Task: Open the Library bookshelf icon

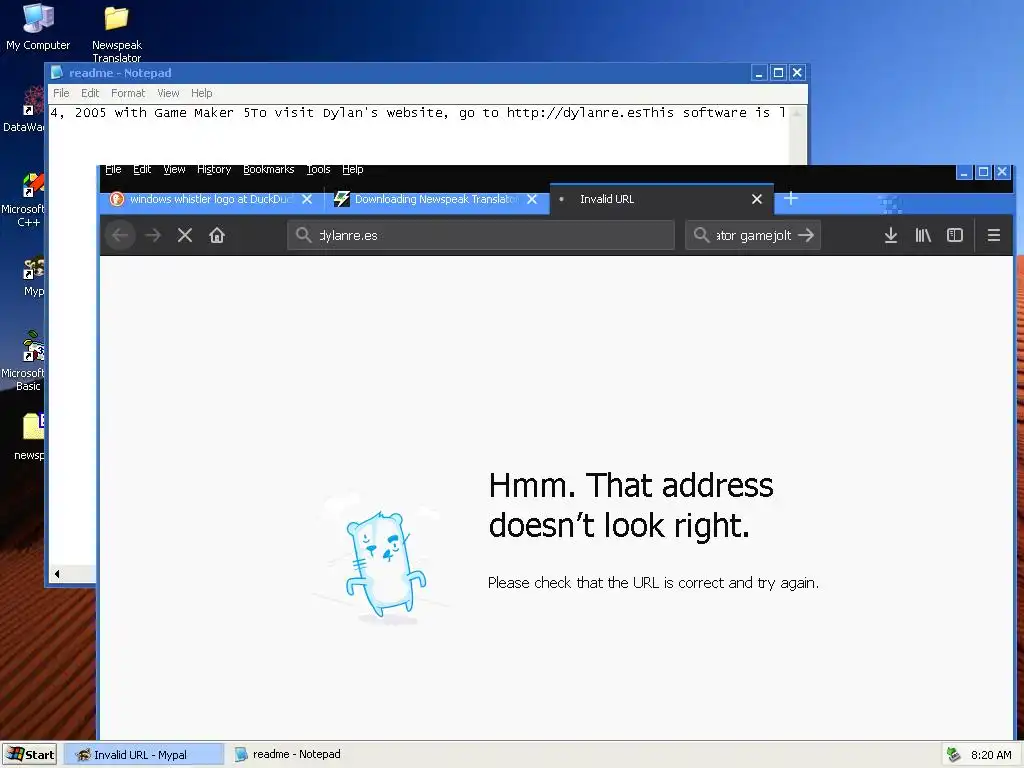Action: tap(923, 235)
